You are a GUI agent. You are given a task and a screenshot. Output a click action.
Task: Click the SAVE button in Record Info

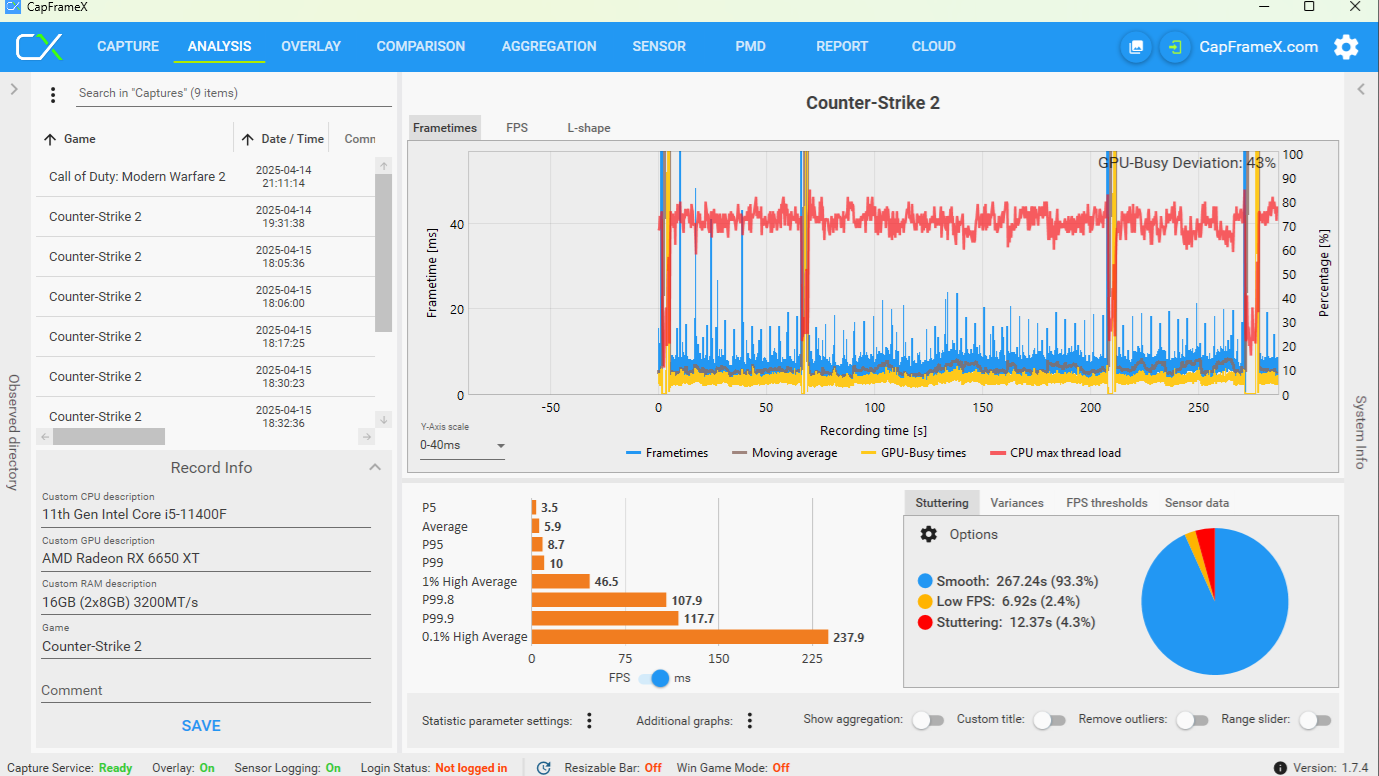click(x=201, y=726)
